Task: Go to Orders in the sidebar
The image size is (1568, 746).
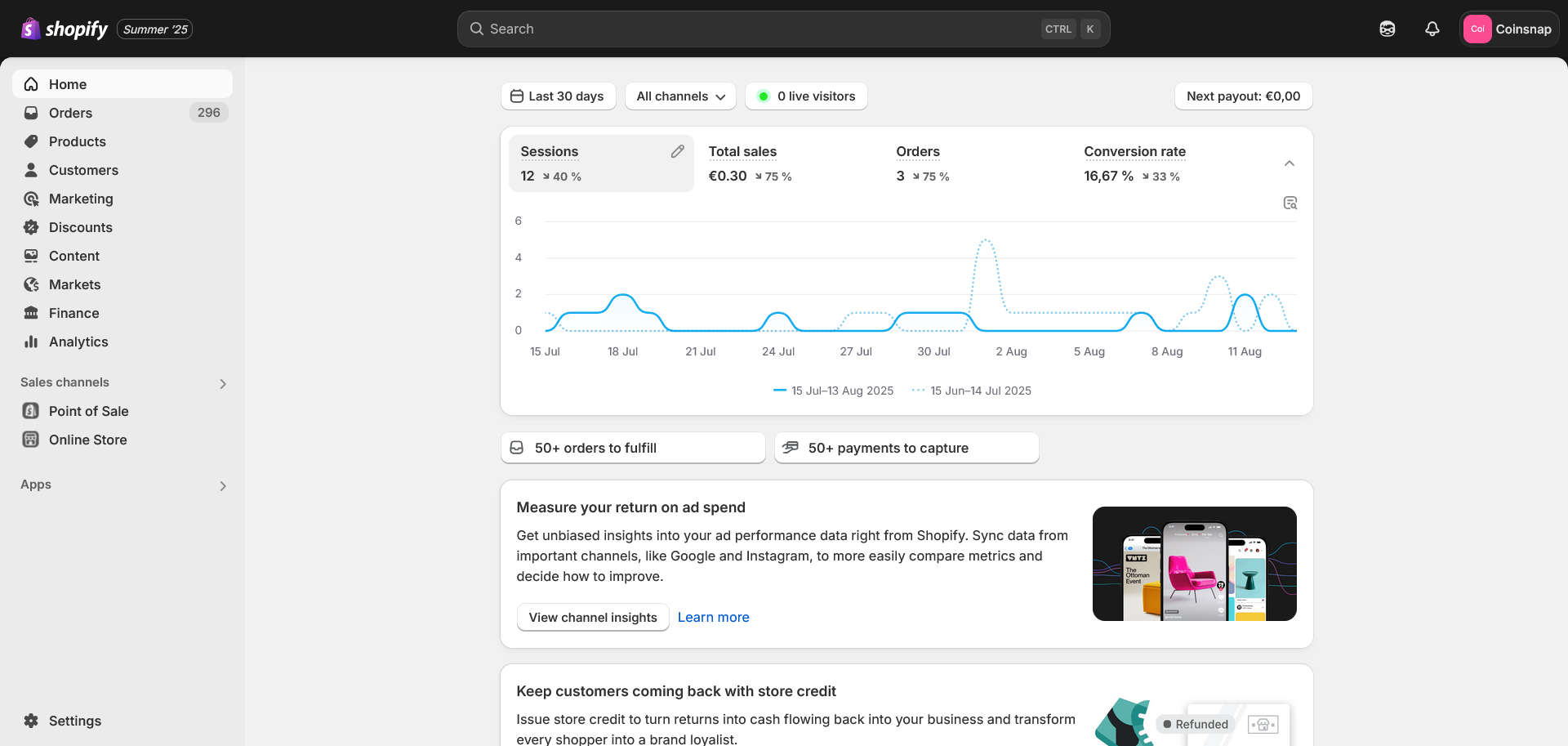Action: point(70,113)
